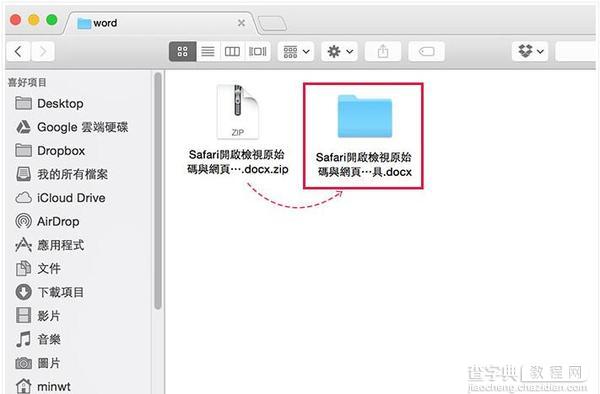Click the camera pictures icon
Screen dimensions: 600x394
(23, 363)
